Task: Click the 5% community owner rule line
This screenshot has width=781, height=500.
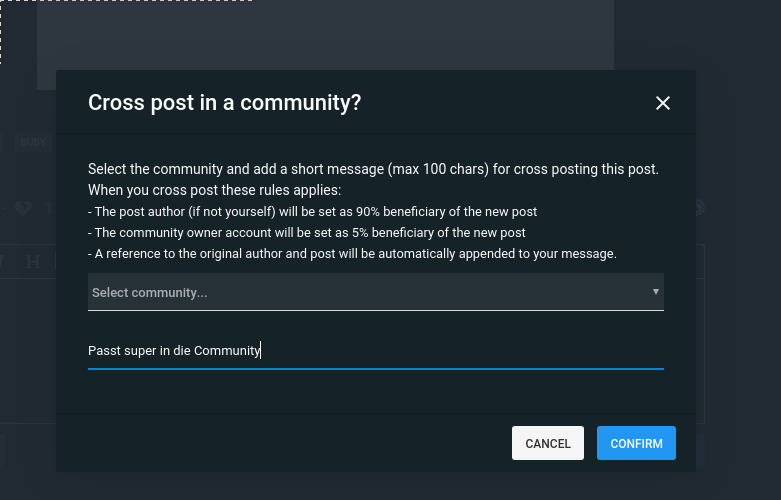Action: point(306,233)
